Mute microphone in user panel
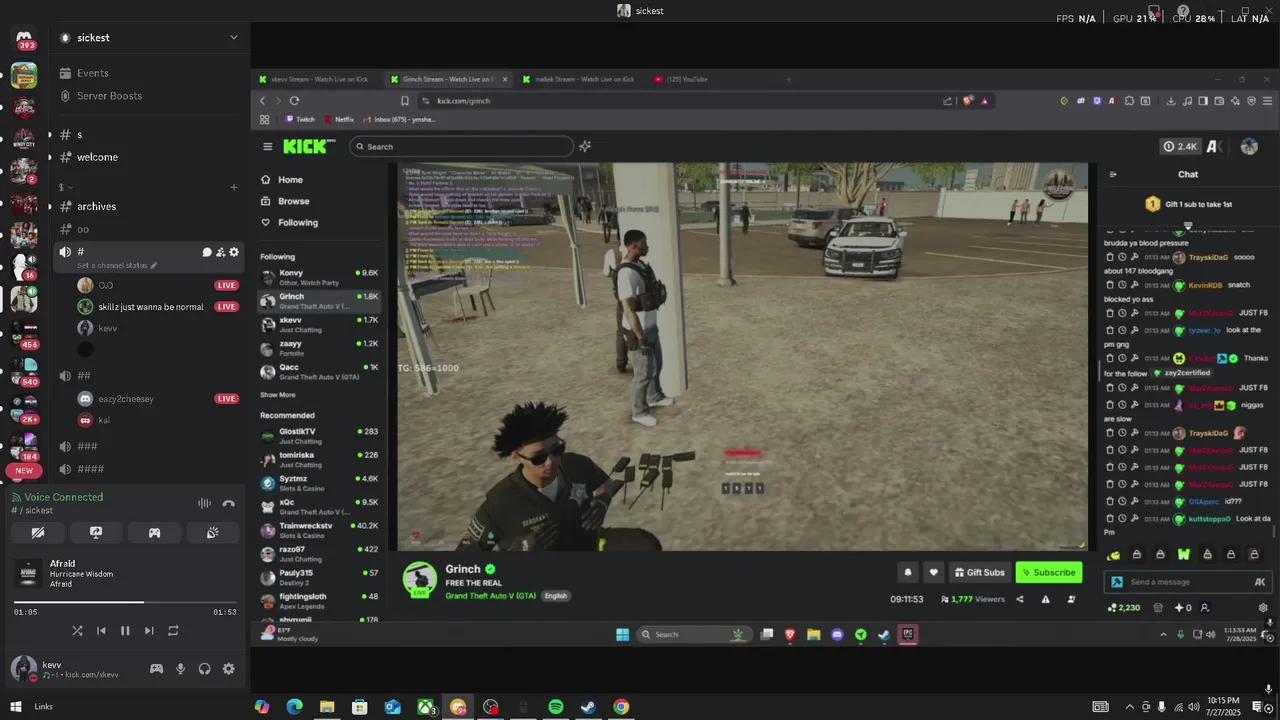 point(181,669)
